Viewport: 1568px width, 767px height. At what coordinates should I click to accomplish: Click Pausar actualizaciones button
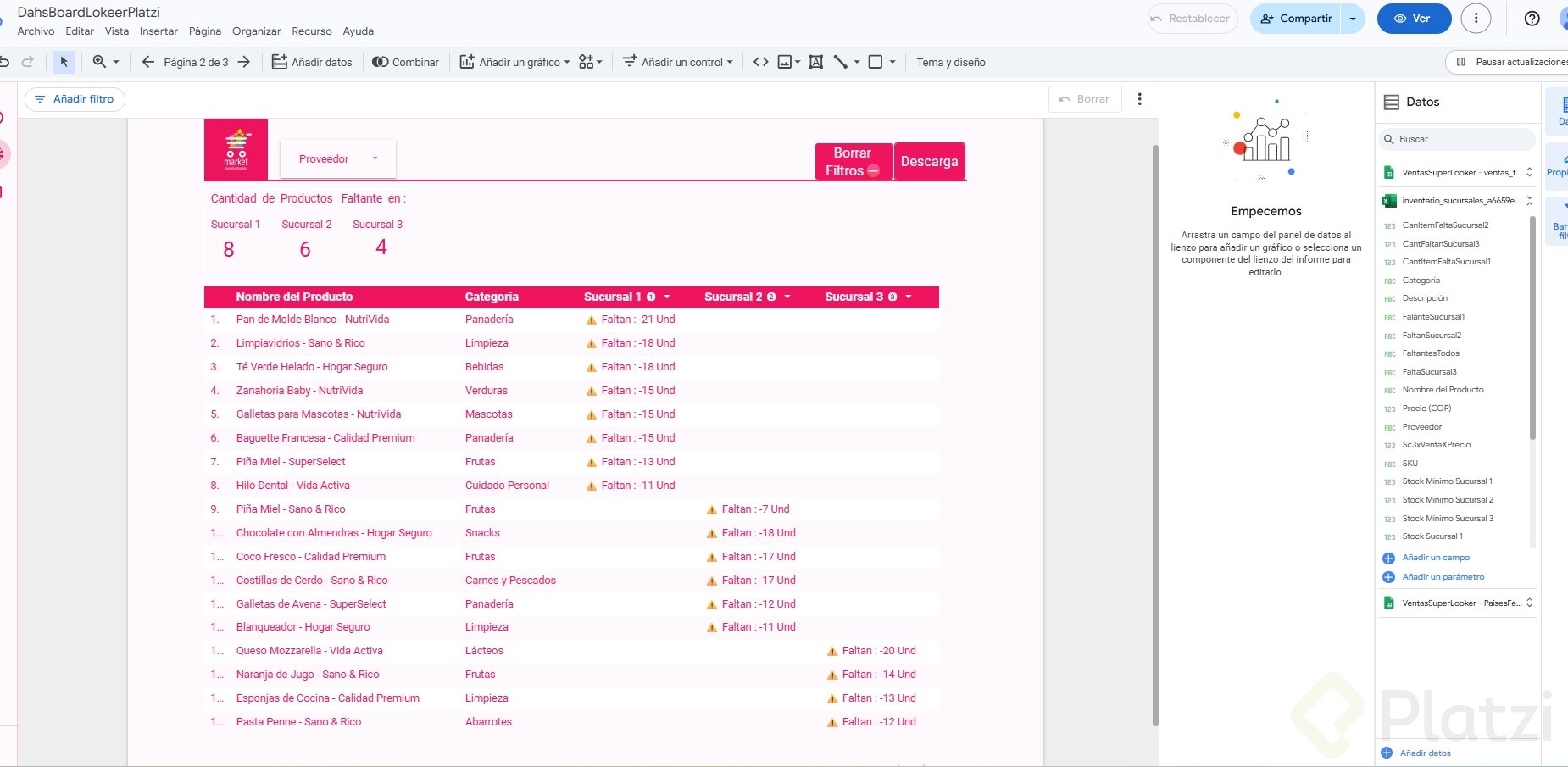(1511, 62)
